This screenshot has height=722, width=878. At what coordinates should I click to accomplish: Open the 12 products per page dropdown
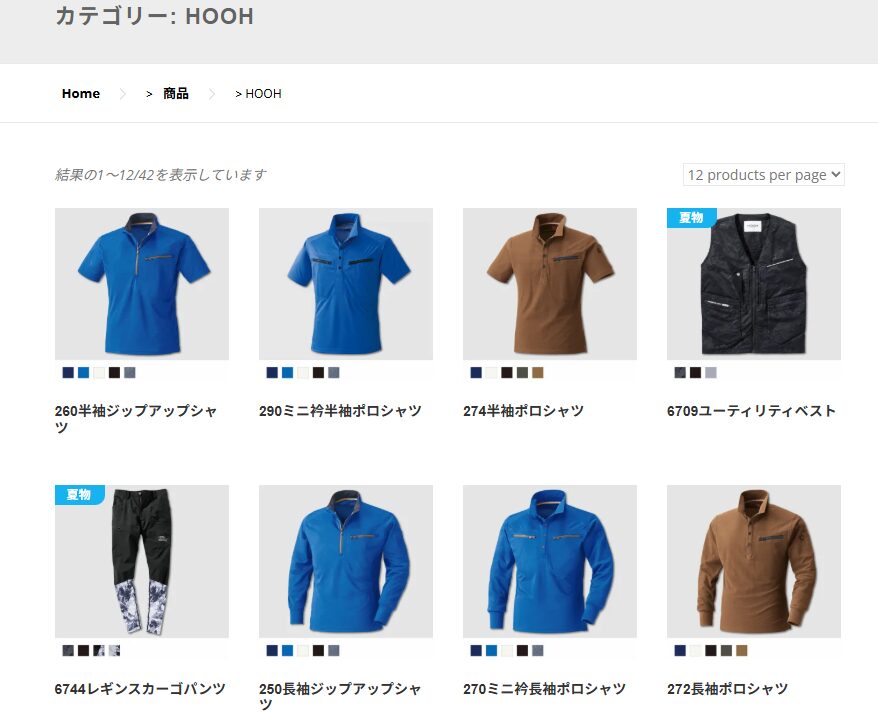coord(763,175)
